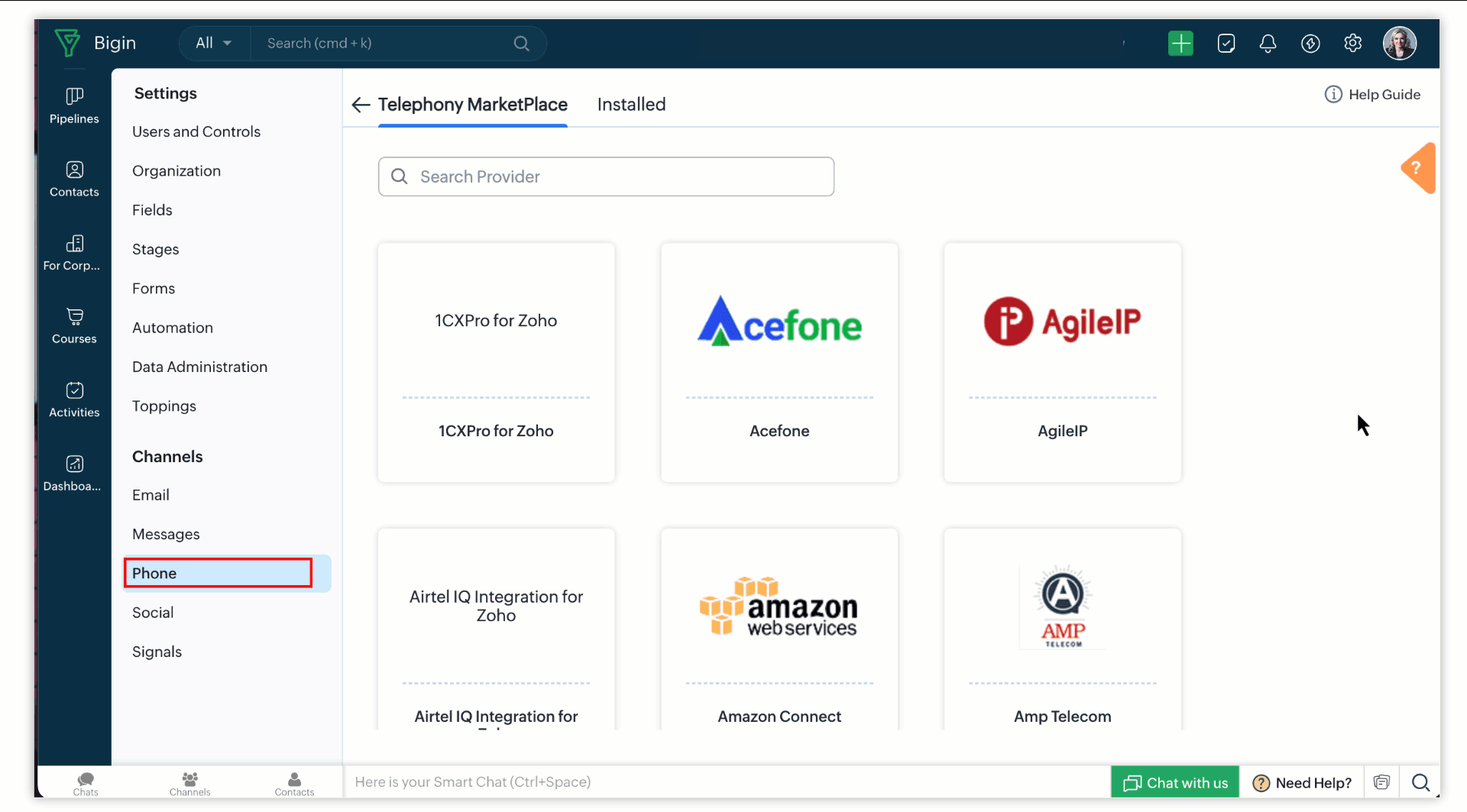Open the Courses module

coord(74,326)
